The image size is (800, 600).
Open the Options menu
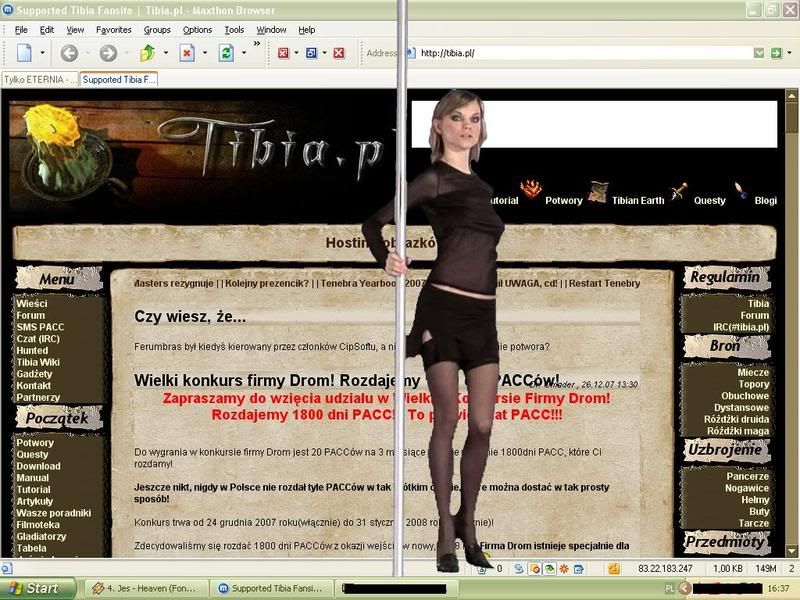coord(197,30)
